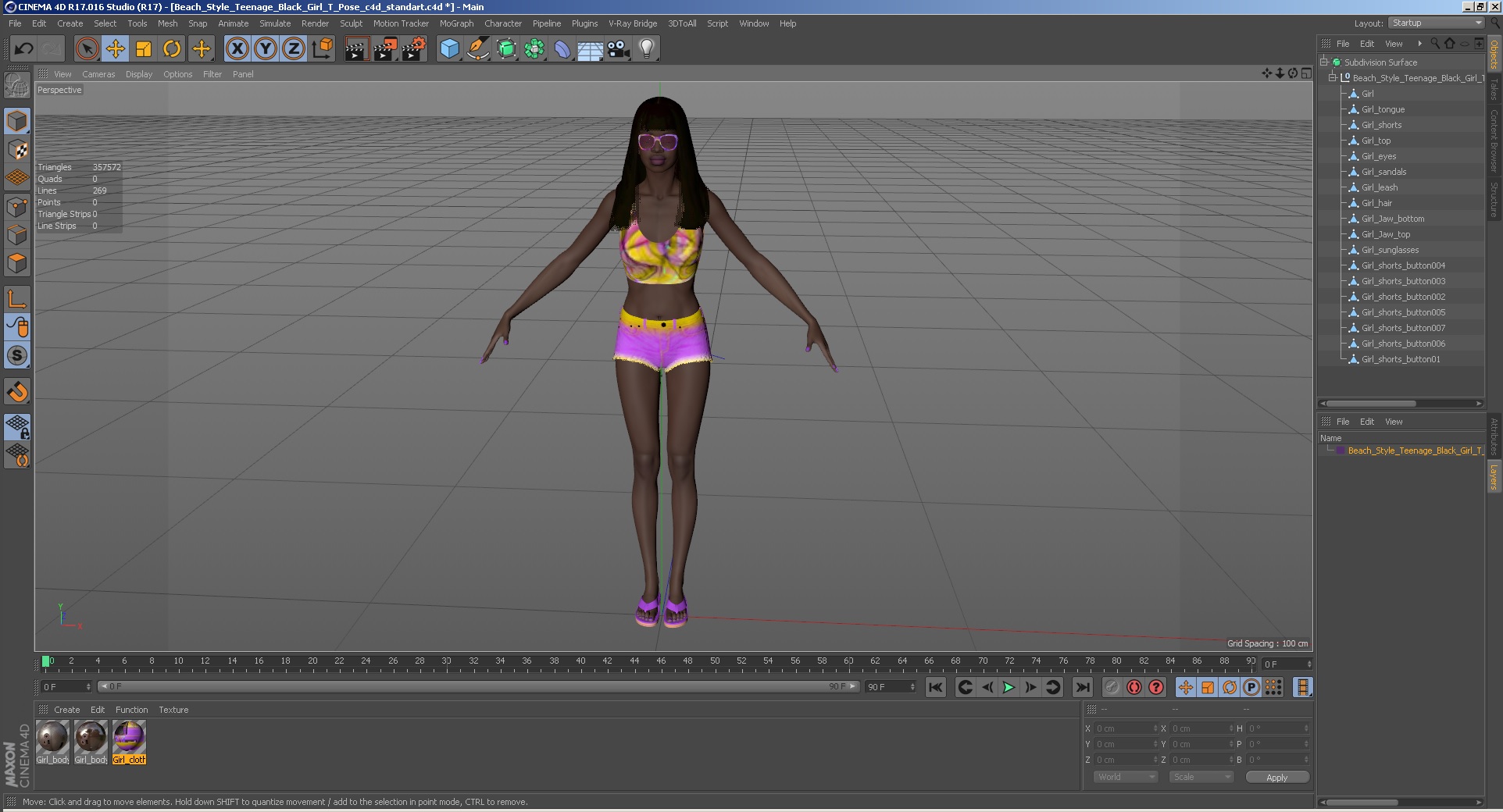Open Edit Render Settings icon
Image resolution: width=1503 pixels, height=812 pixels.
[x=413, y=49]
